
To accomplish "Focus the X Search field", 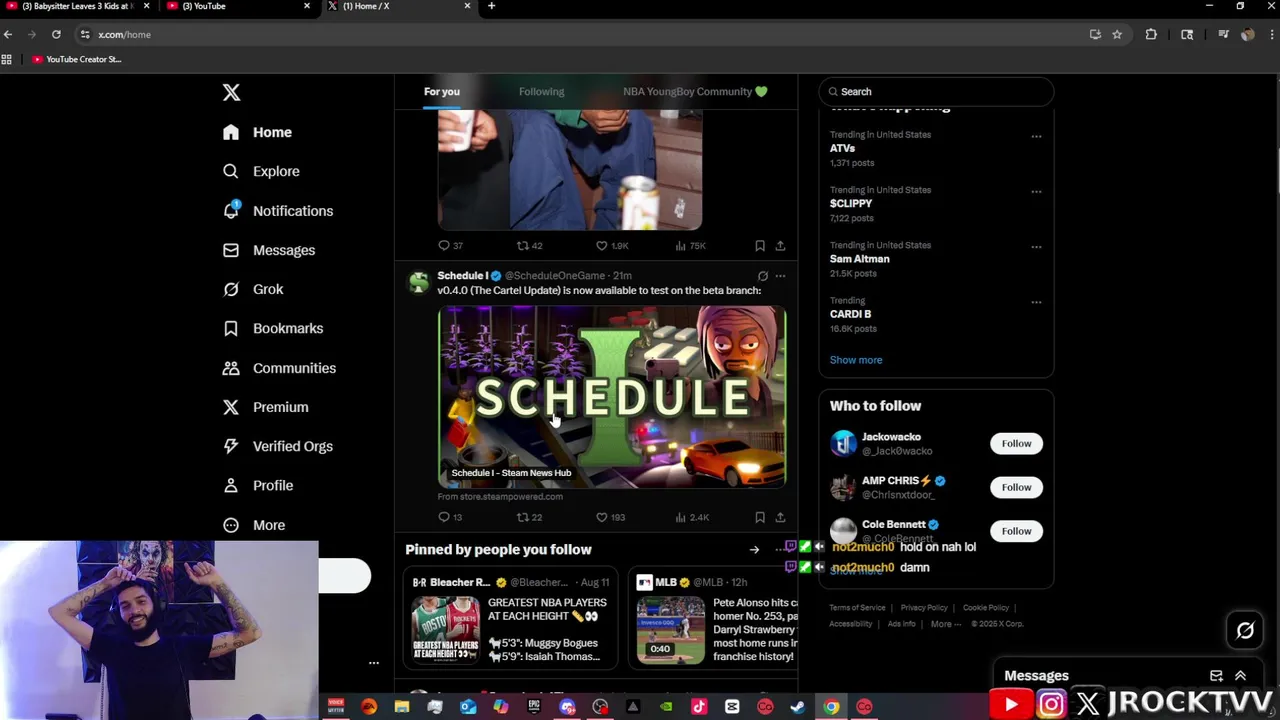I will 936,91.
